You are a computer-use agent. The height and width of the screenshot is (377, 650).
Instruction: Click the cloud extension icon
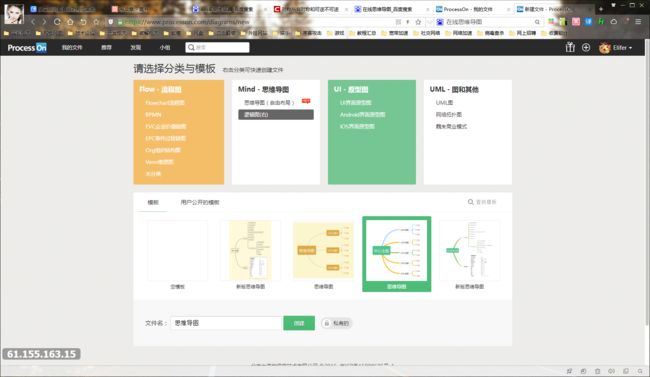pos(614,22)
